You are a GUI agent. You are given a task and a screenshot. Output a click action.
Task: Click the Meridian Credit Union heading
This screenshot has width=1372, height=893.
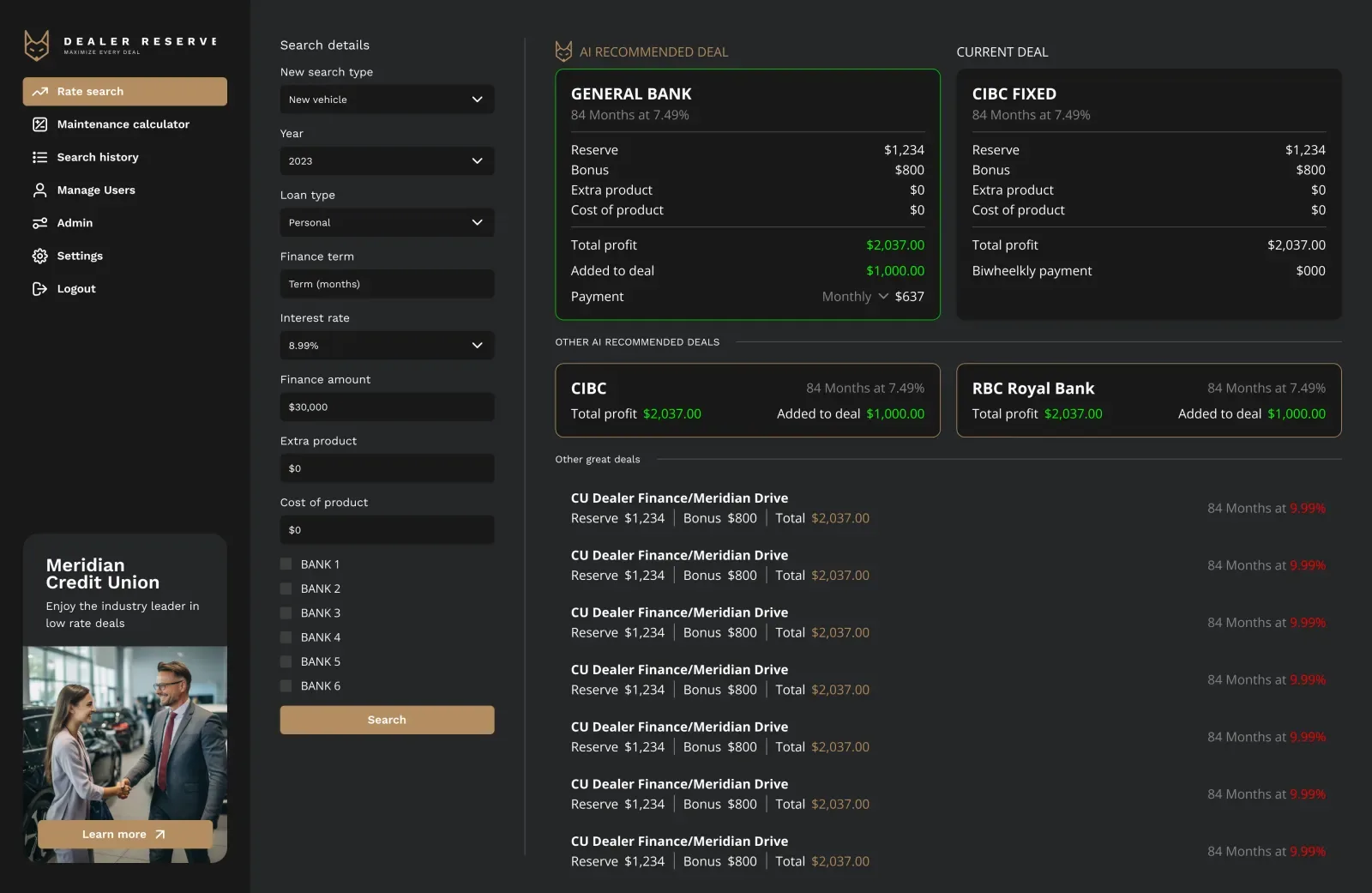103,574
